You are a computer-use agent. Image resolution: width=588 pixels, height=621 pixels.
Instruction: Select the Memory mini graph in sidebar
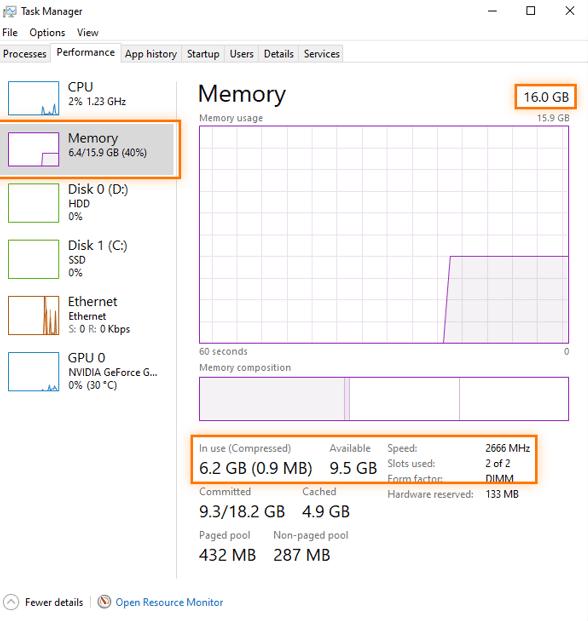(x=34, y=149)
